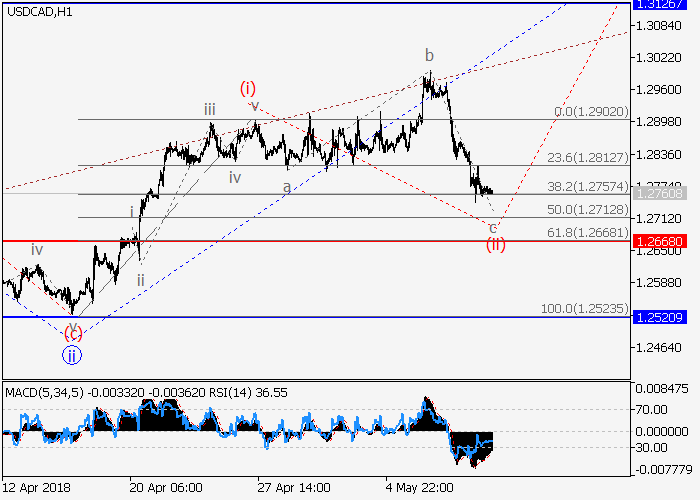Click the red (c) wave label
Viewport: 700px width, 500px height.
[x=72, y=334]
